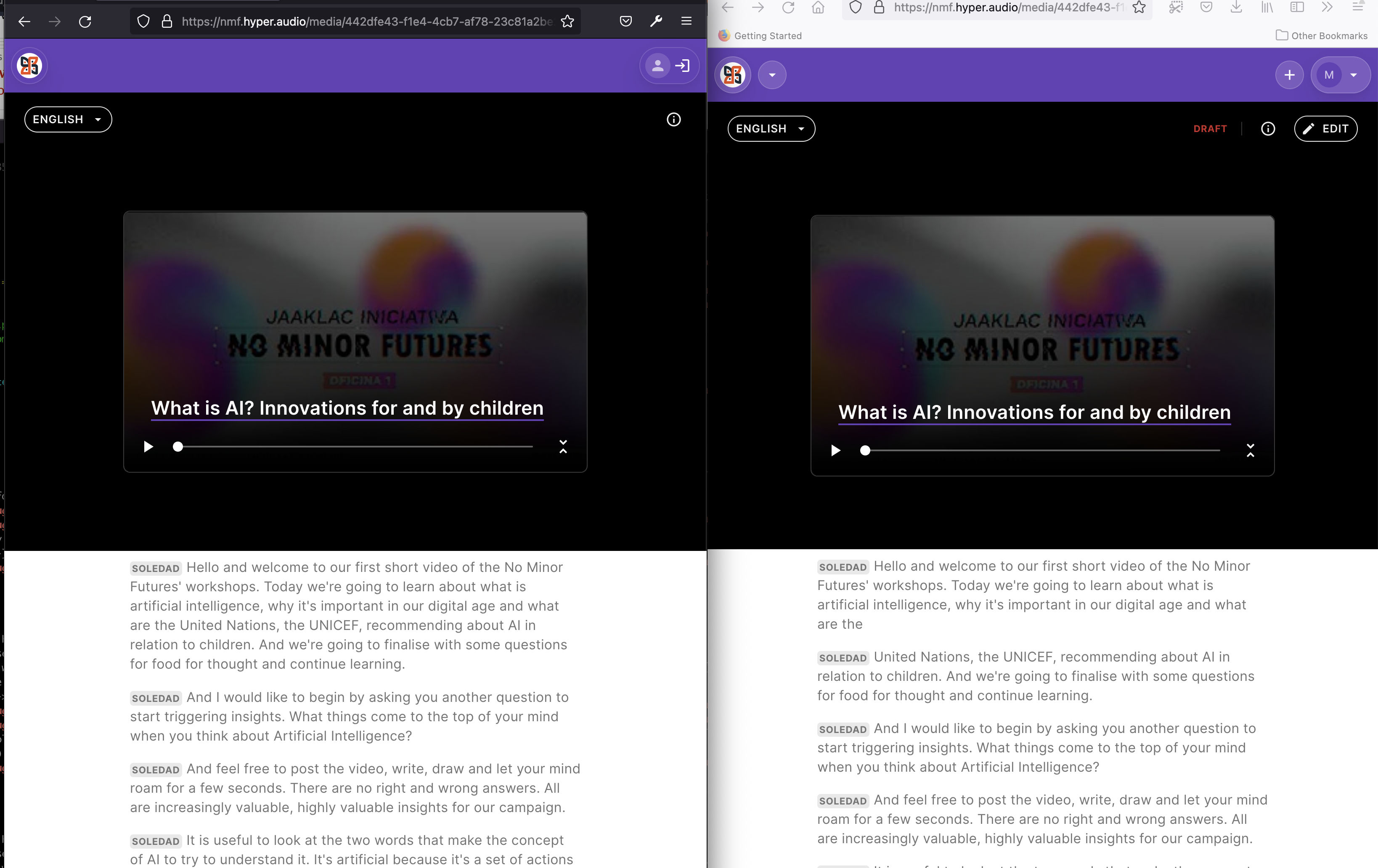Click 'It is useful to look' paragraph in left transcript
Screen dimensions: 1378x868
(351, 849)
